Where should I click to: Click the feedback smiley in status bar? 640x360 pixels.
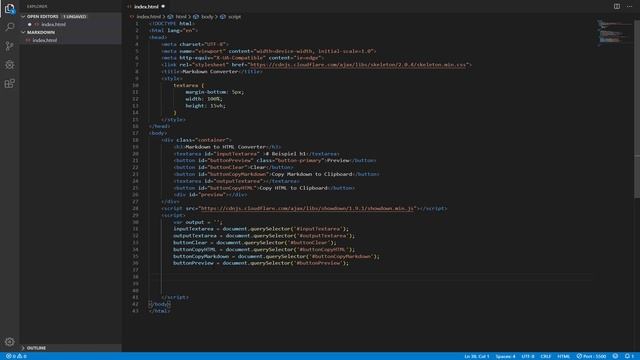click(615, 356)
